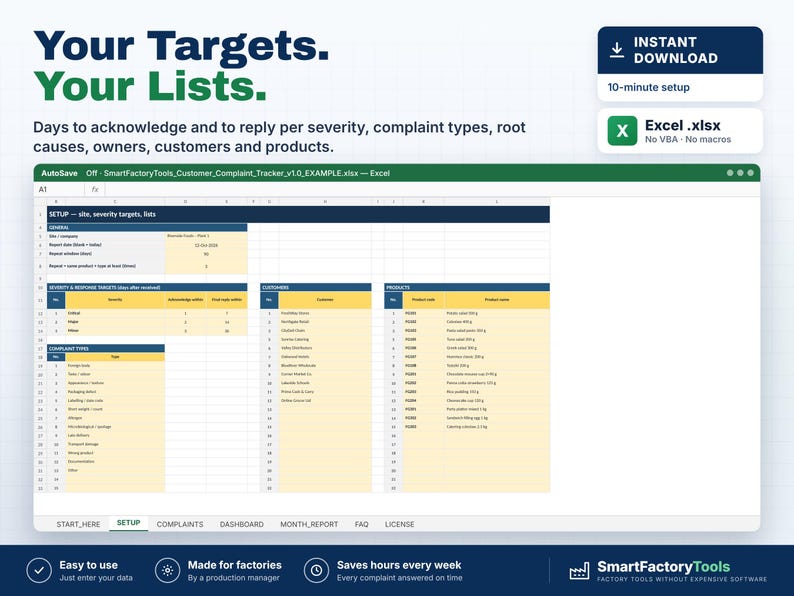
Task: Click the INSTANT DOWNLOAD button
Action: (x=680, y=50)
